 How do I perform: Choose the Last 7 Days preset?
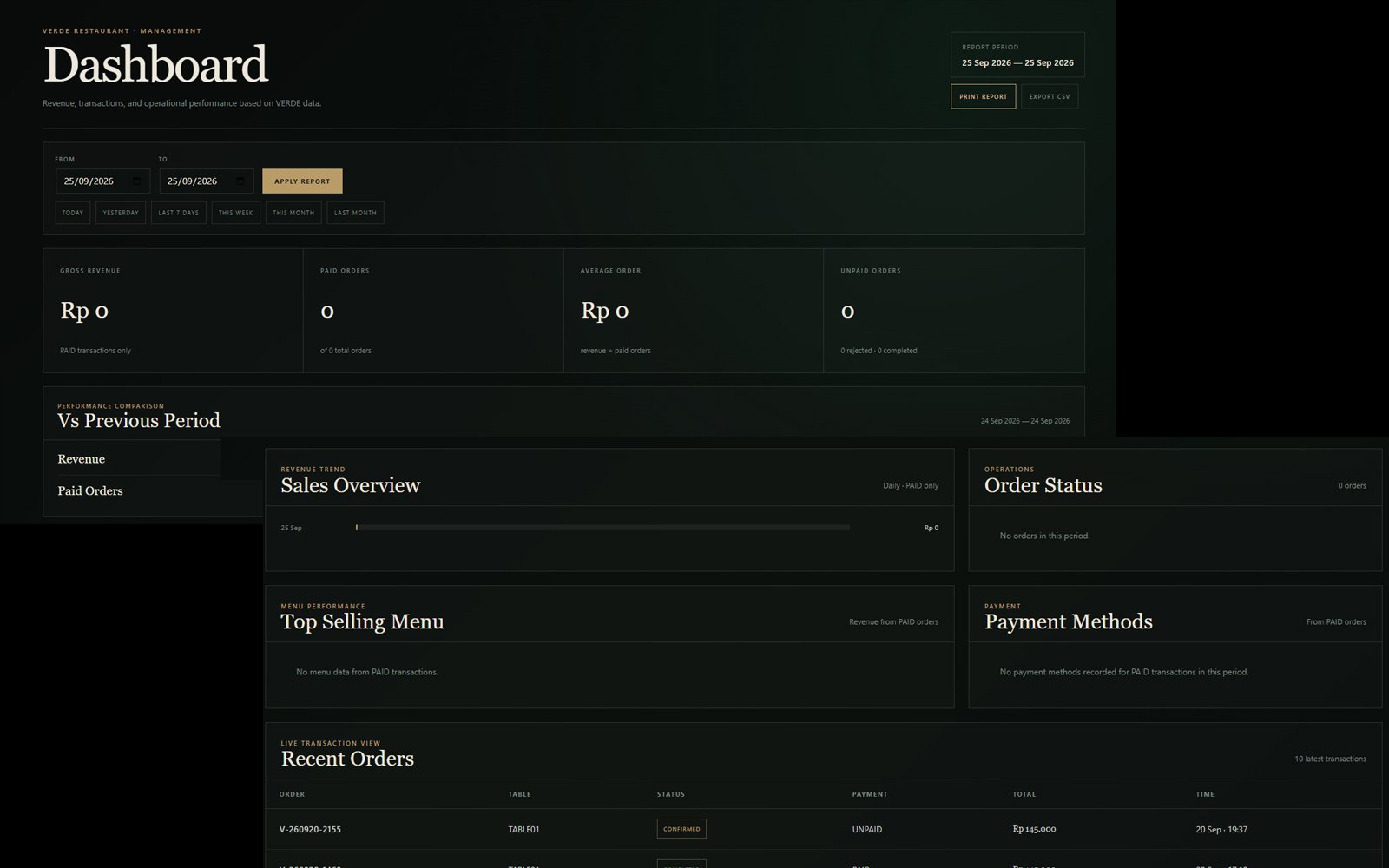(179, 213)
